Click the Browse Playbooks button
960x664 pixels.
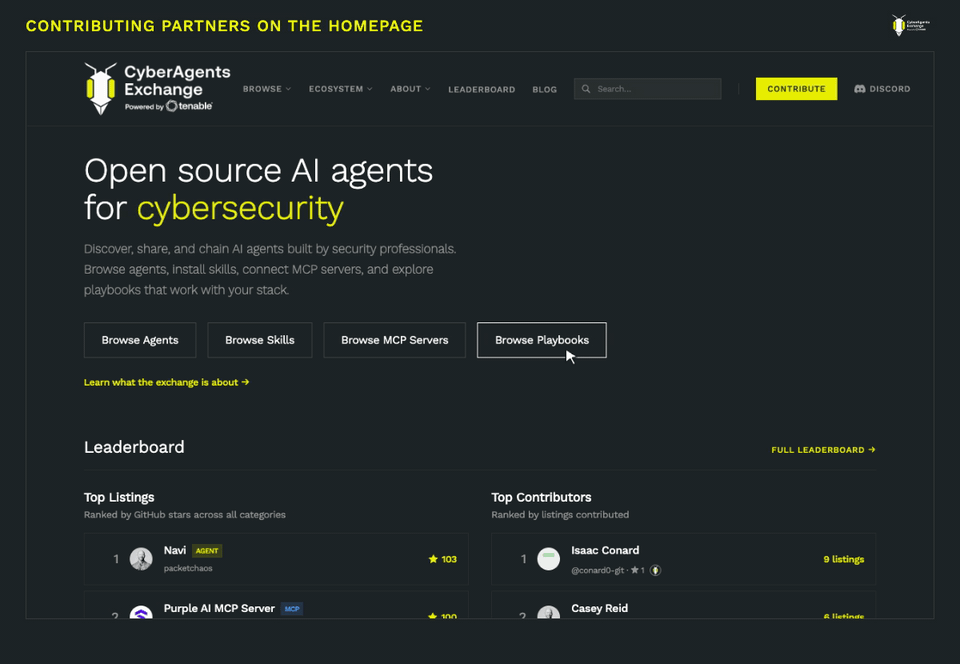[x=542, y=340]
